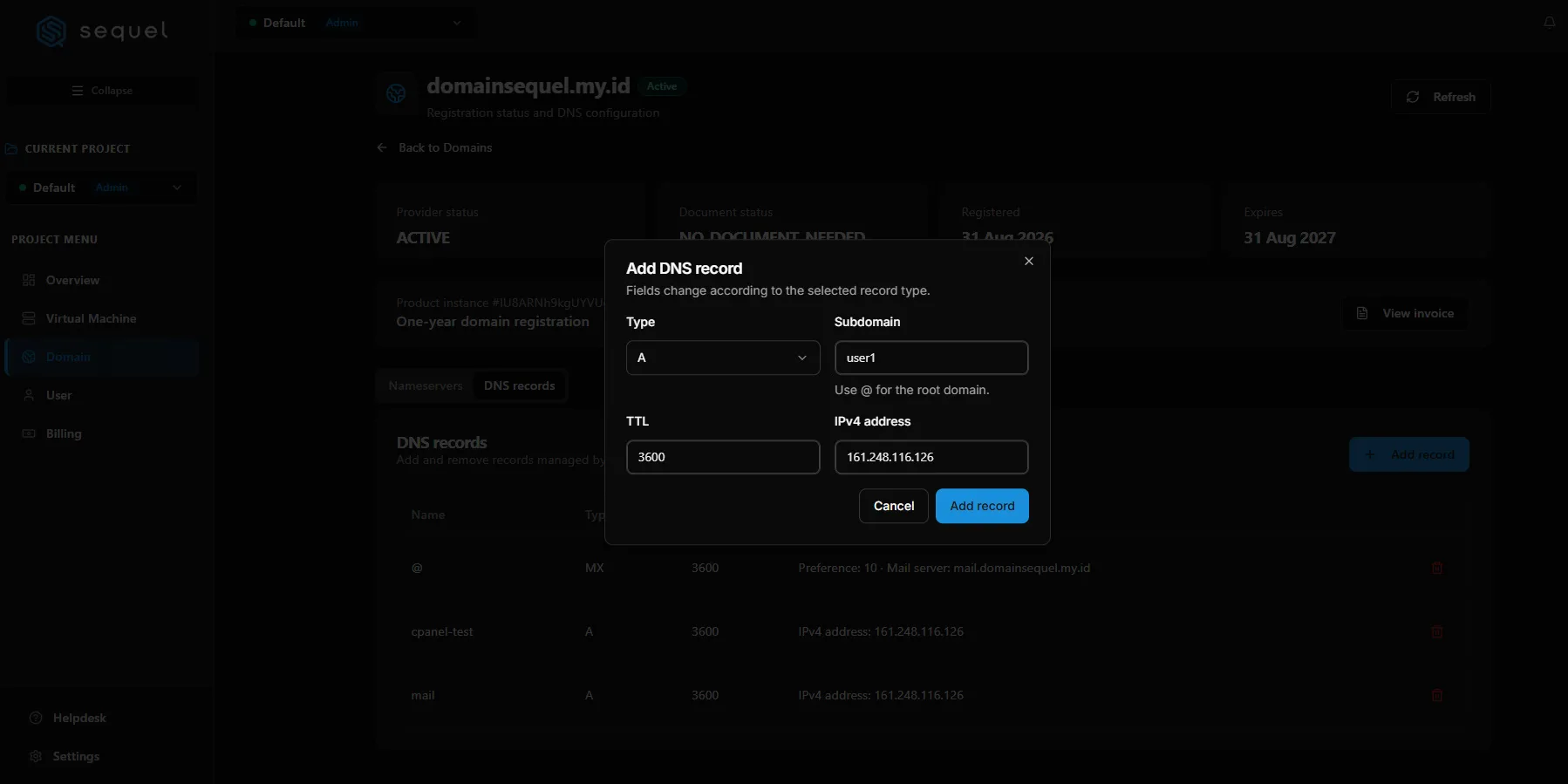Switch to the Nameservers tab
The image size is (1568, 784).
(426, 385)
